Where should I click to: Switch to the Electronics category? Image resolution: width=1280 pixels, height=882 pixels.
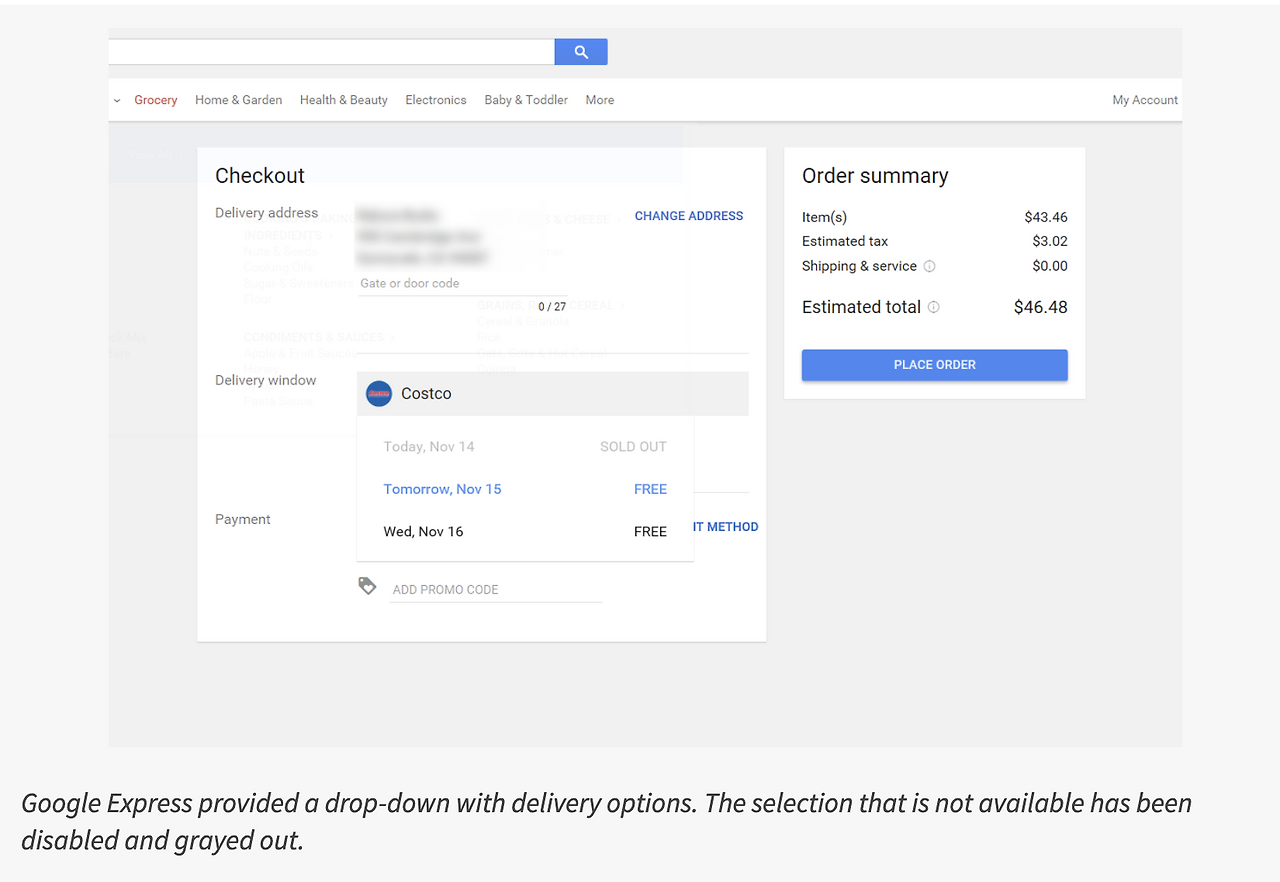(436, 100)
